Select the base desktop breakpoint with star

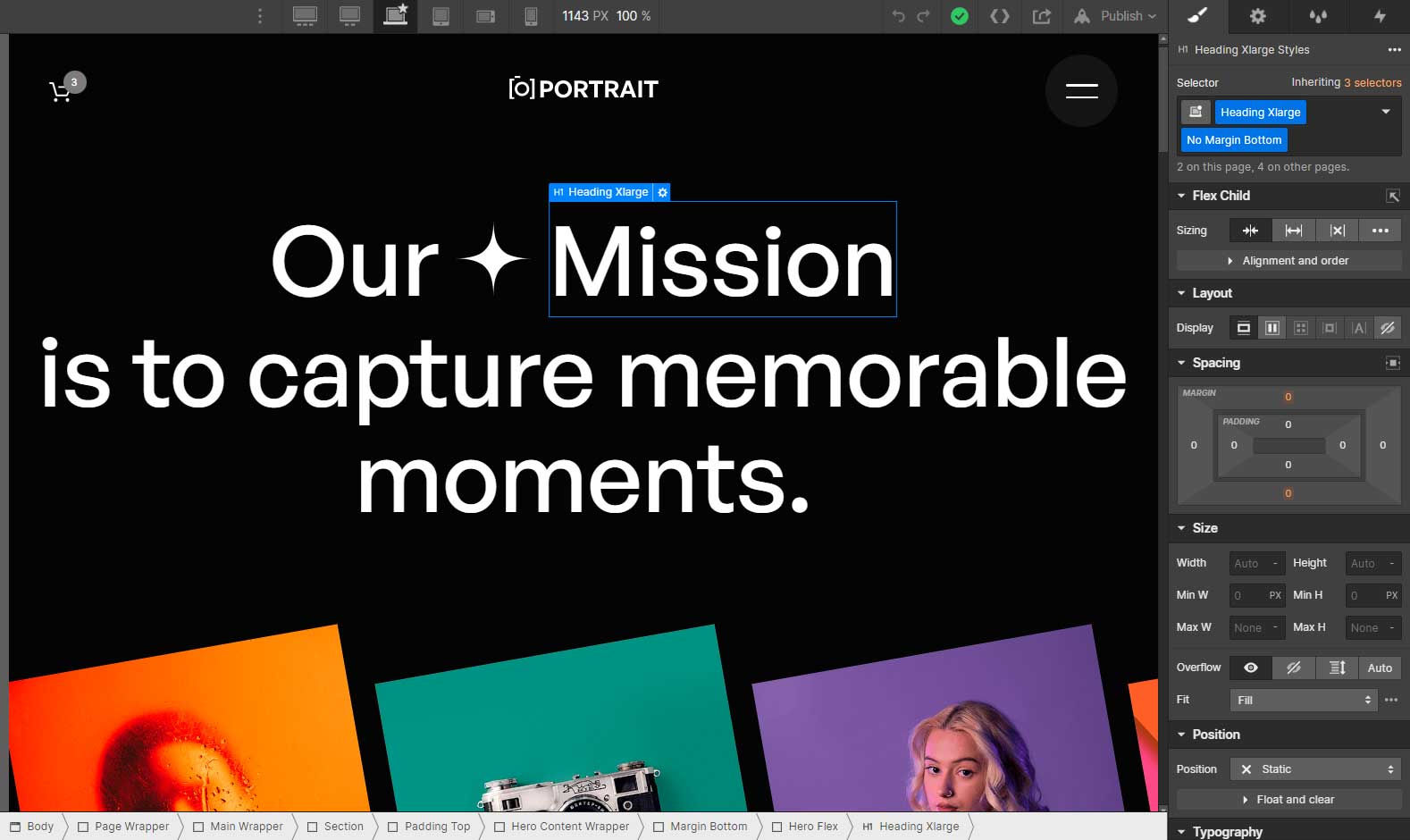(x=395, y=16)
